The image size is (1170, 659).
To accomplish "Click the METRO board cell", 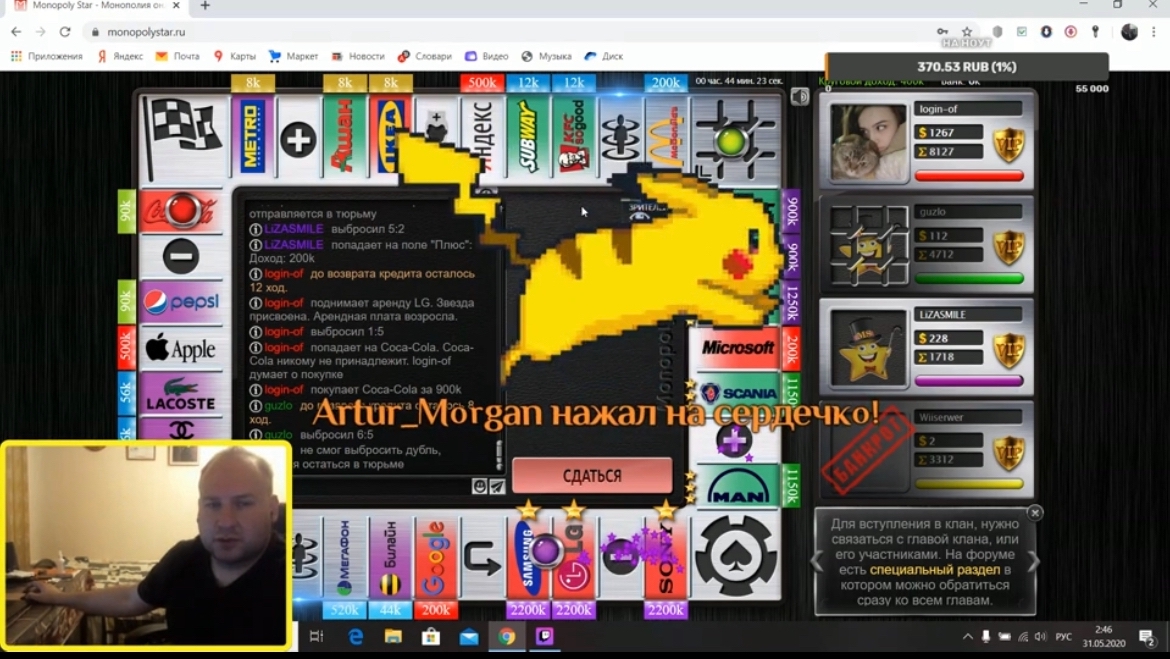I will [x=252, y=137].
